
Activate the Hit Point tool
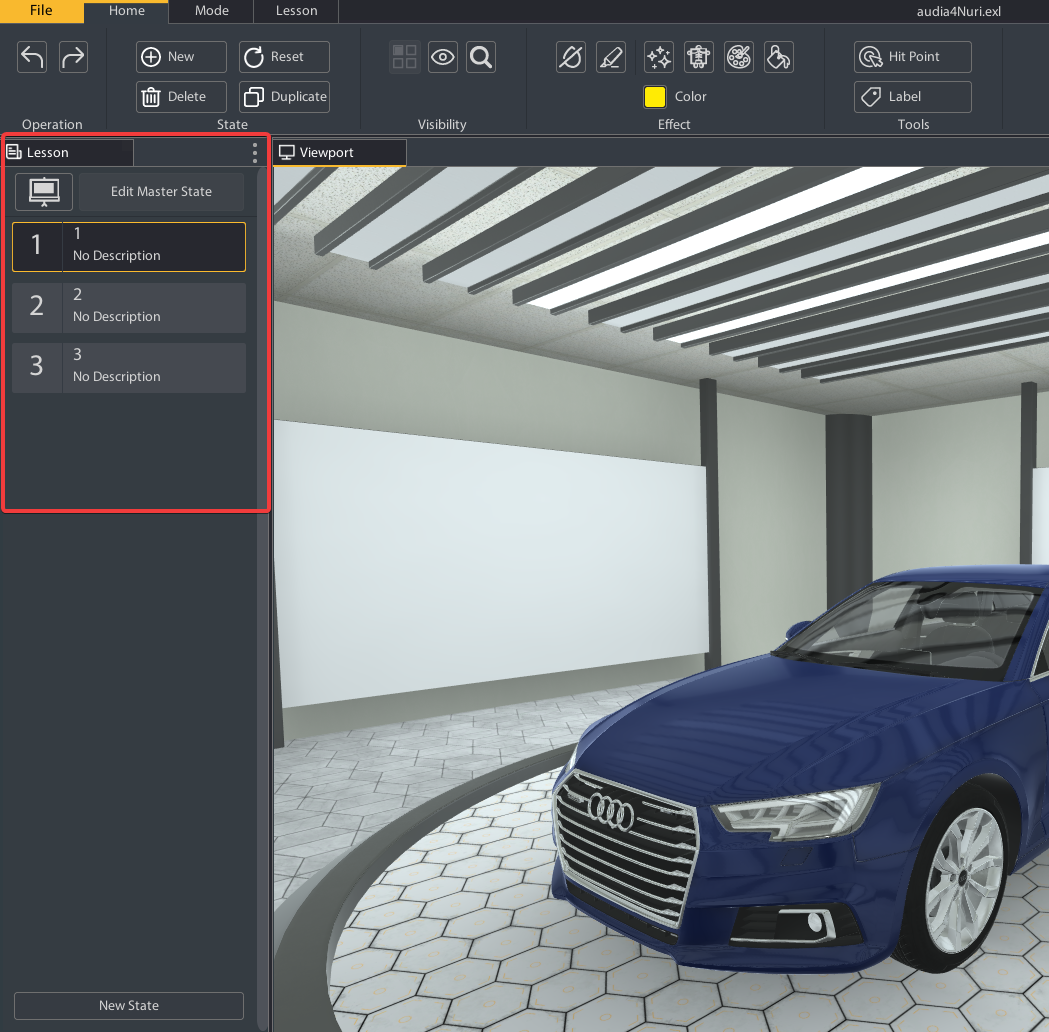pos(913,57)
